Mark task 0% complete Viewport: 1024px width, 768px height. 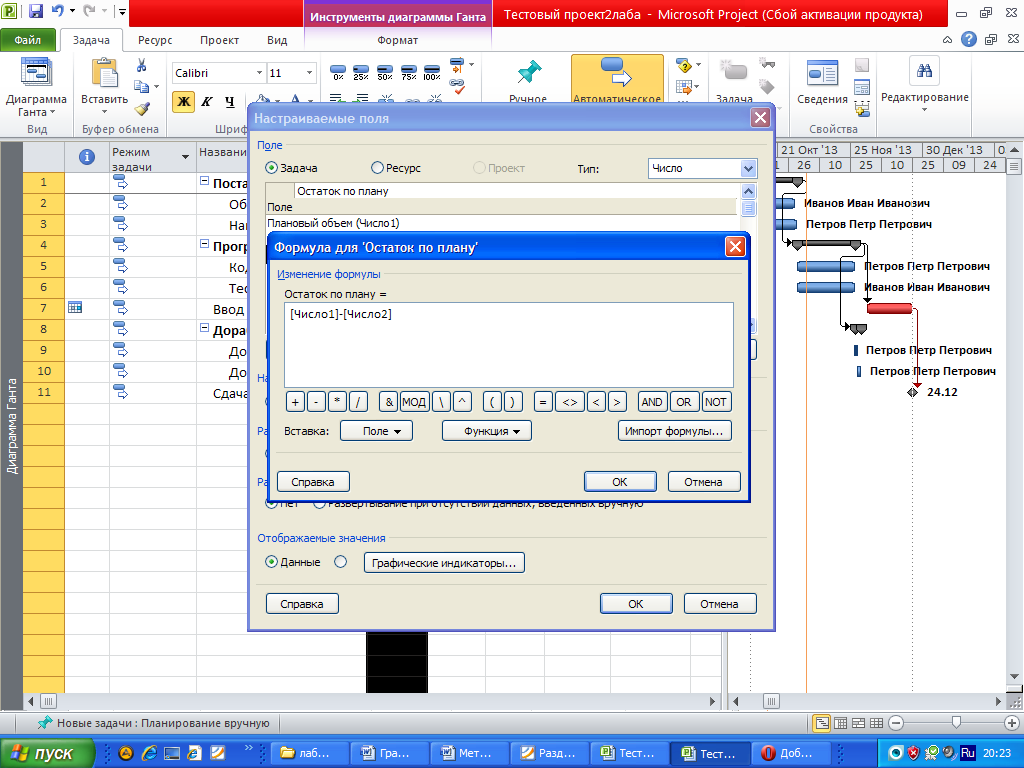tap(338, 72)
